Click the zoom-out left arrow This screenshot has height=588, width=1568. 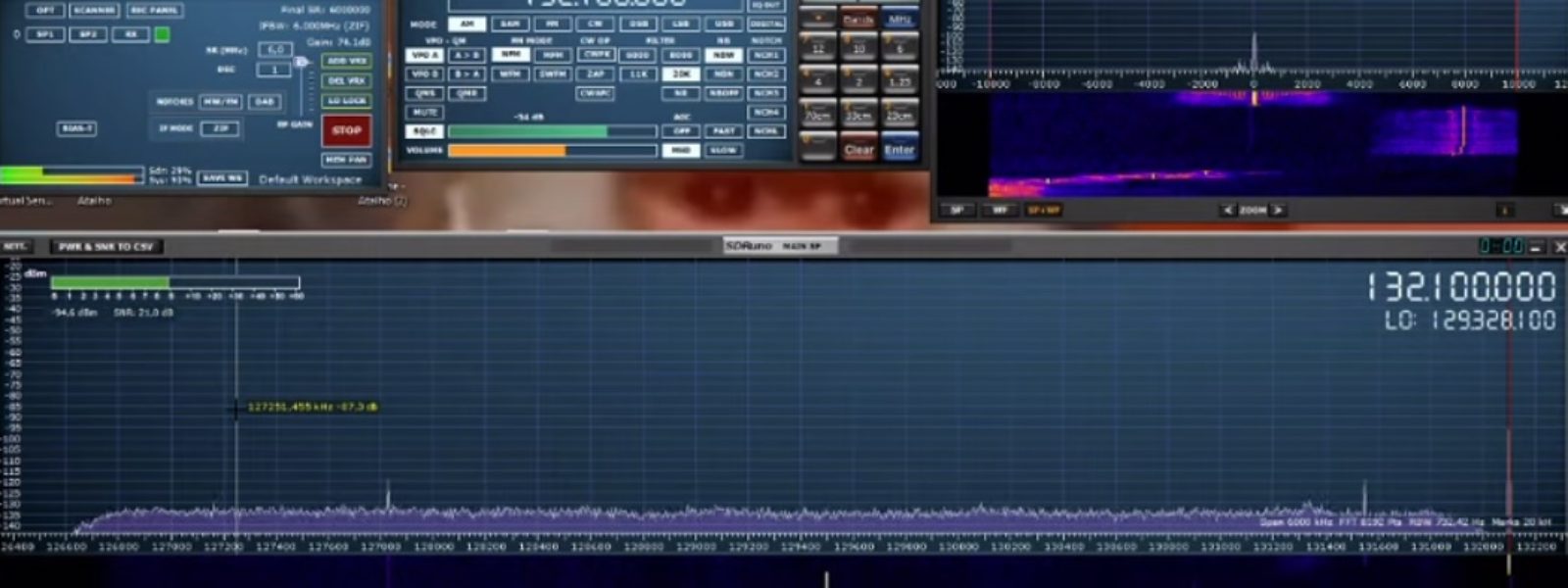point(1227,211)
